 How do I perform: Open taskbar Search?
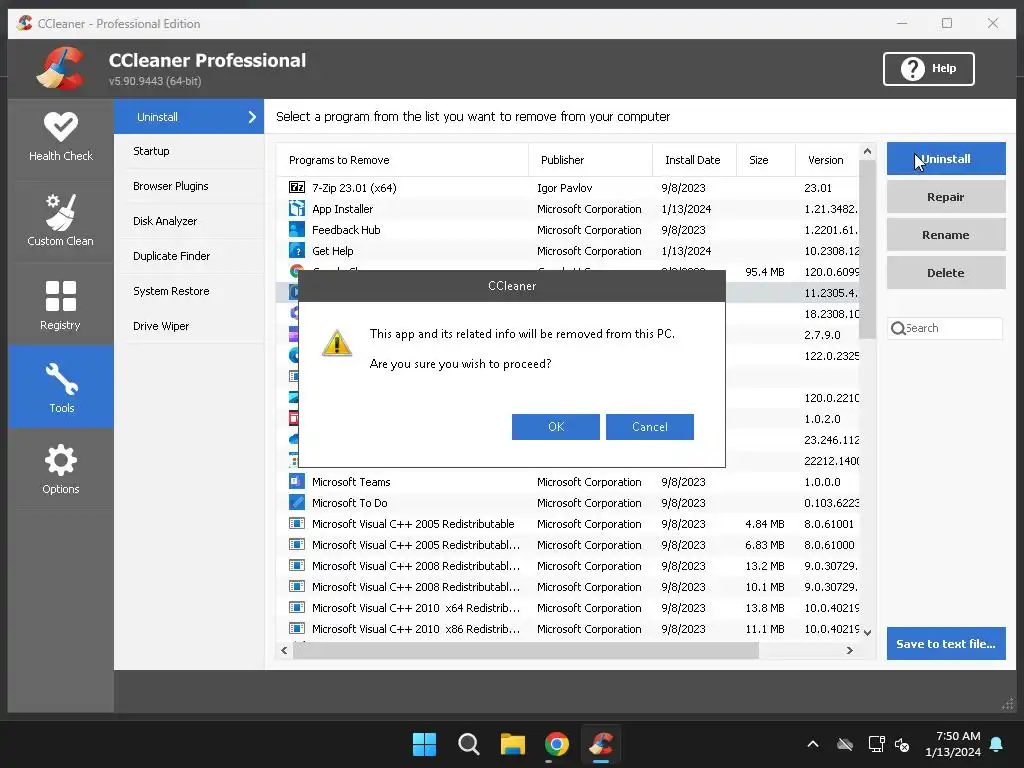(468, 744)
